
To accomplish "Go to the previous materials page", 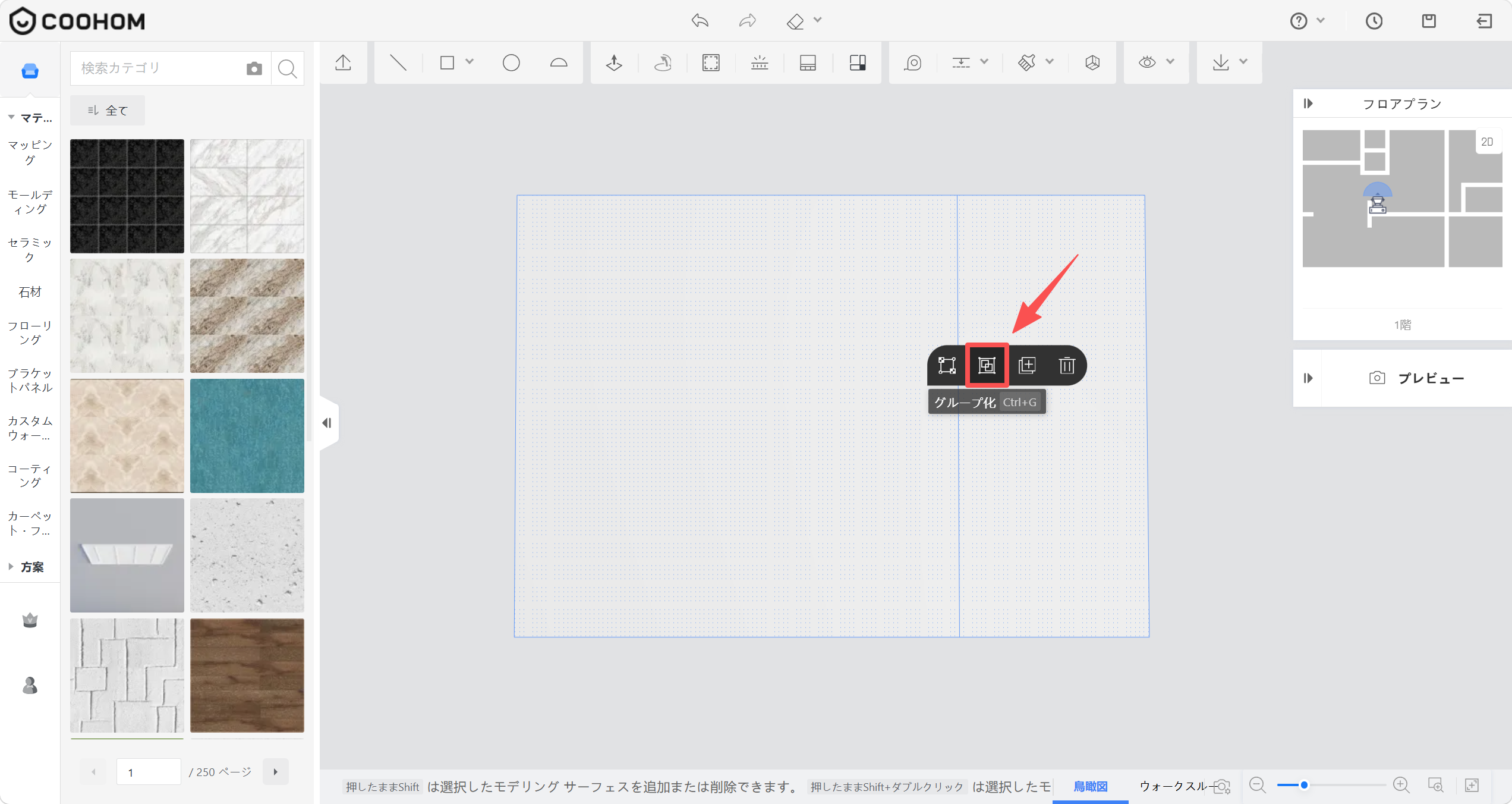I will pos(93,772).
